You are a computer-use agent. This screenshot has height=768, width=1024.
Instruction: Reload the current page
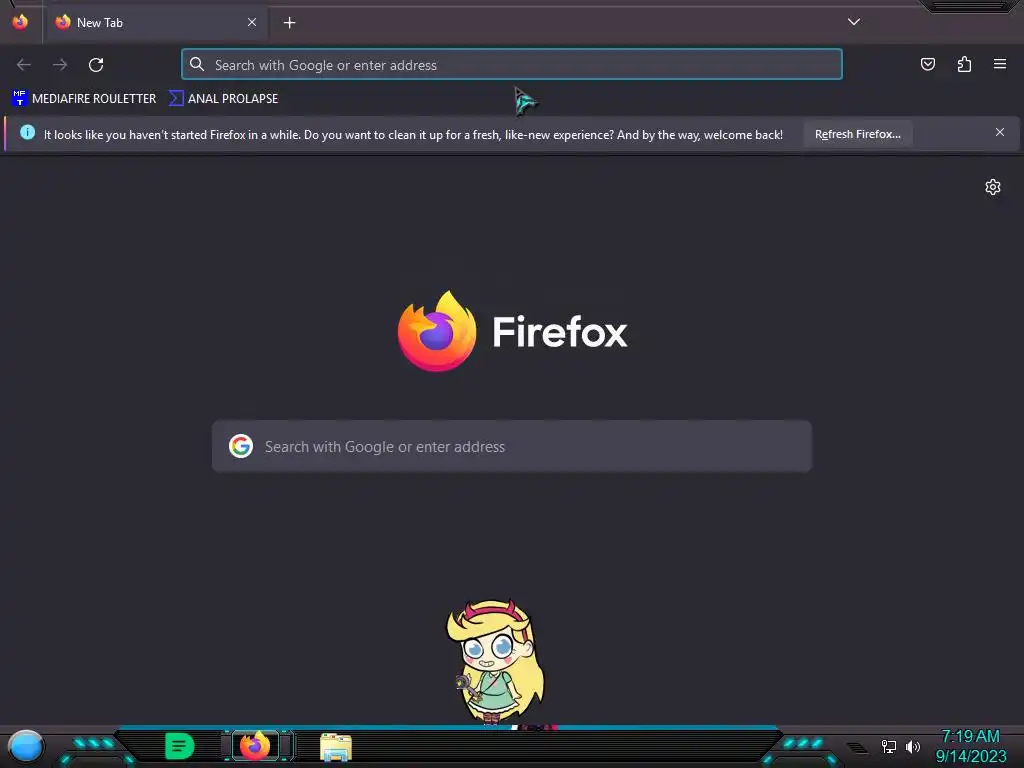[x=96, y=65]
